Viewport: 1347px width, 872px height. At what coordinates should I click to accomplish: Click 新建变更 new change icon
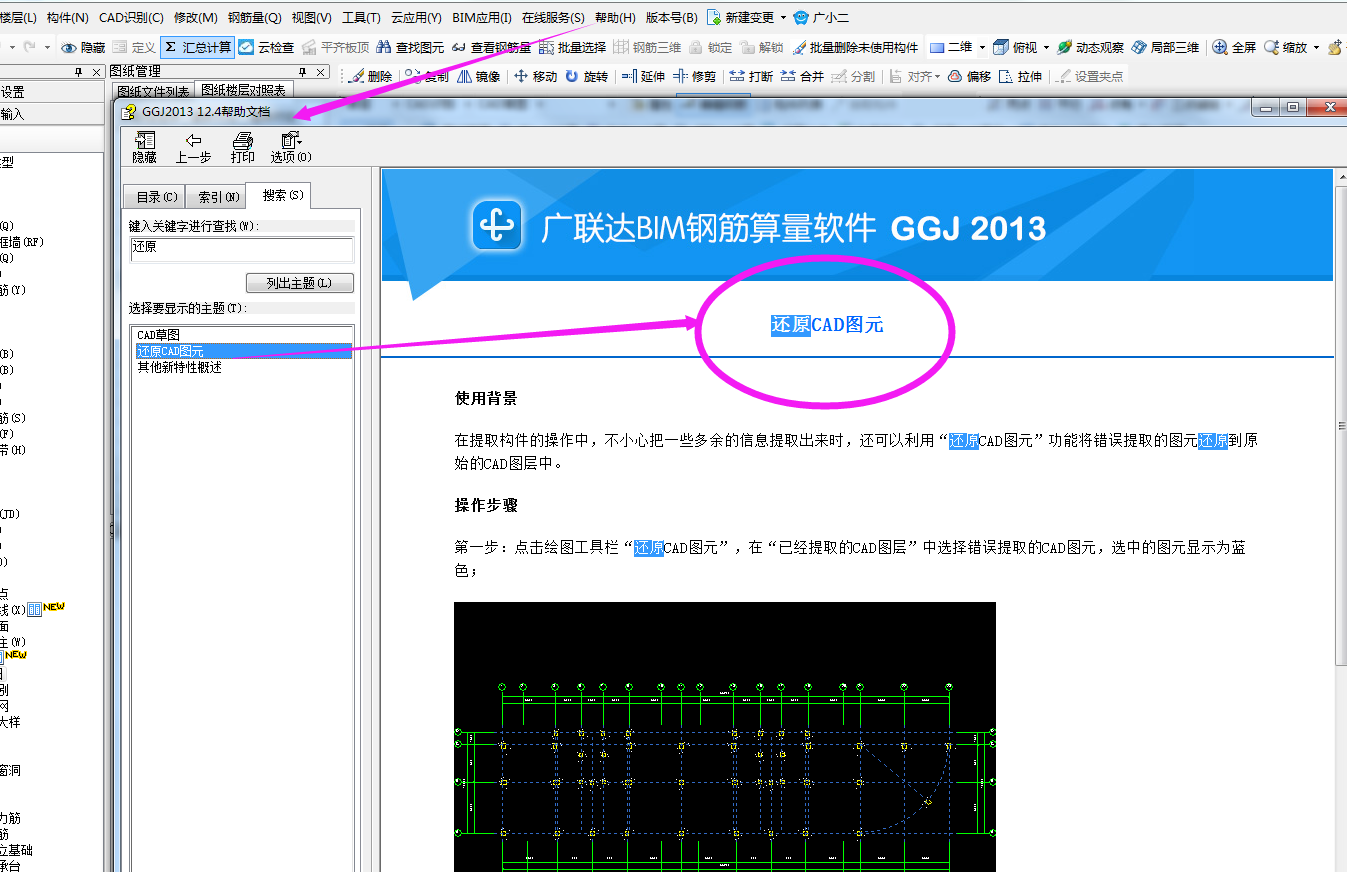(x=714, y=18)
